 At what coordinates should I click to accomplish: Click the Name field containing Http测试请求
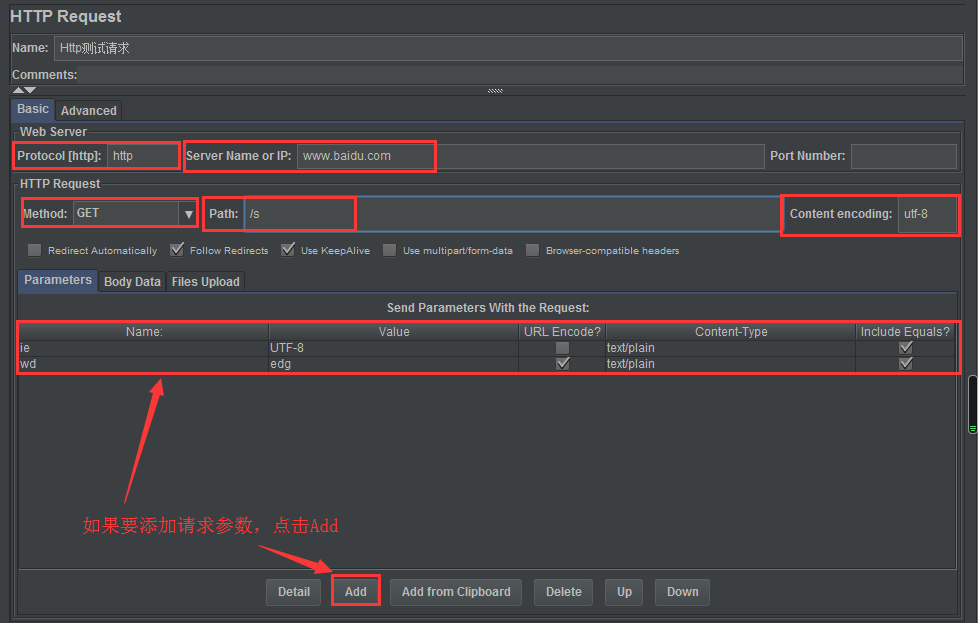pos(508,48)
